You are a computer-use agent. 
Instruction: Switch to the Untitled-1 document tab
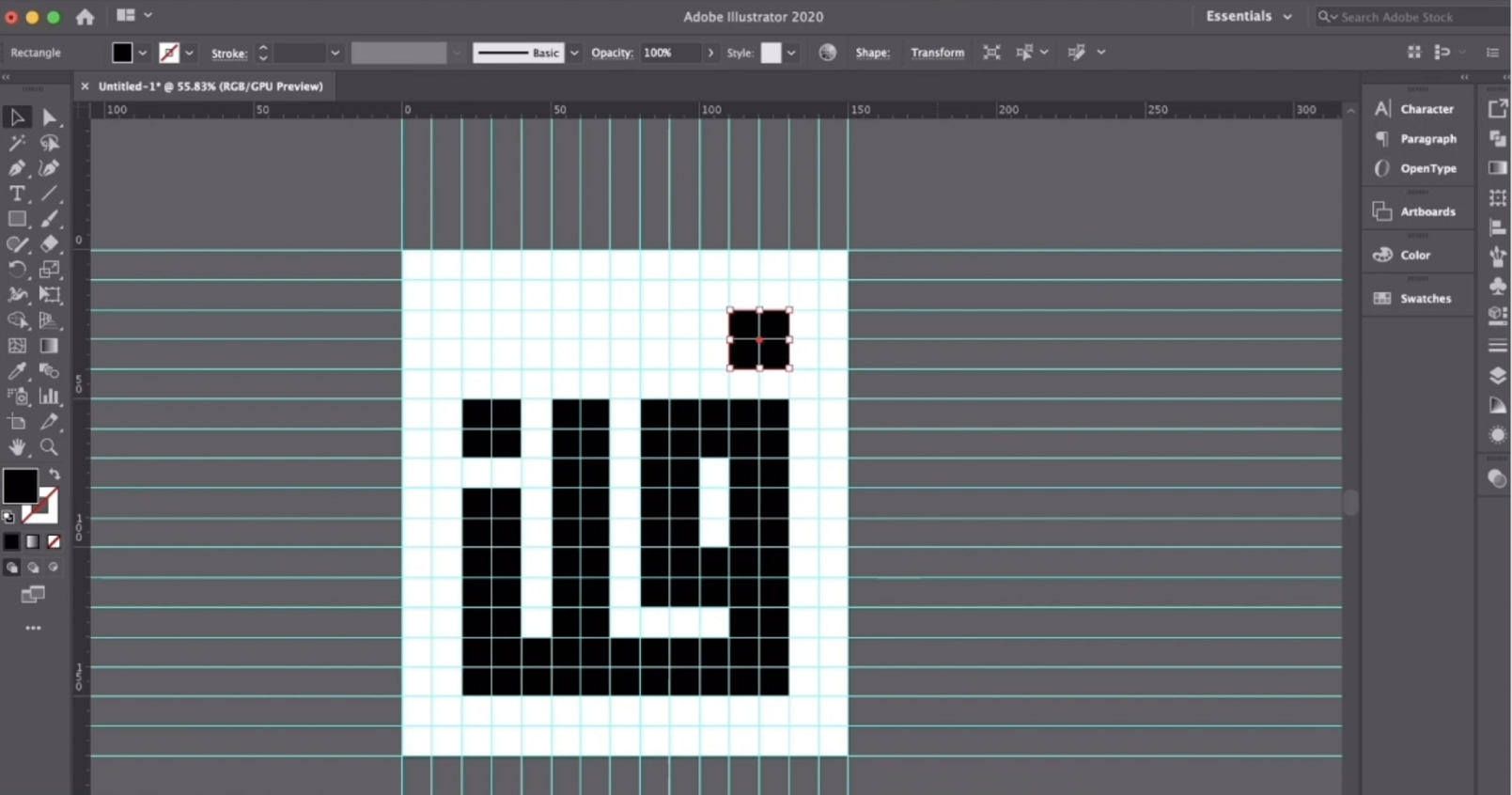point(210,86)
